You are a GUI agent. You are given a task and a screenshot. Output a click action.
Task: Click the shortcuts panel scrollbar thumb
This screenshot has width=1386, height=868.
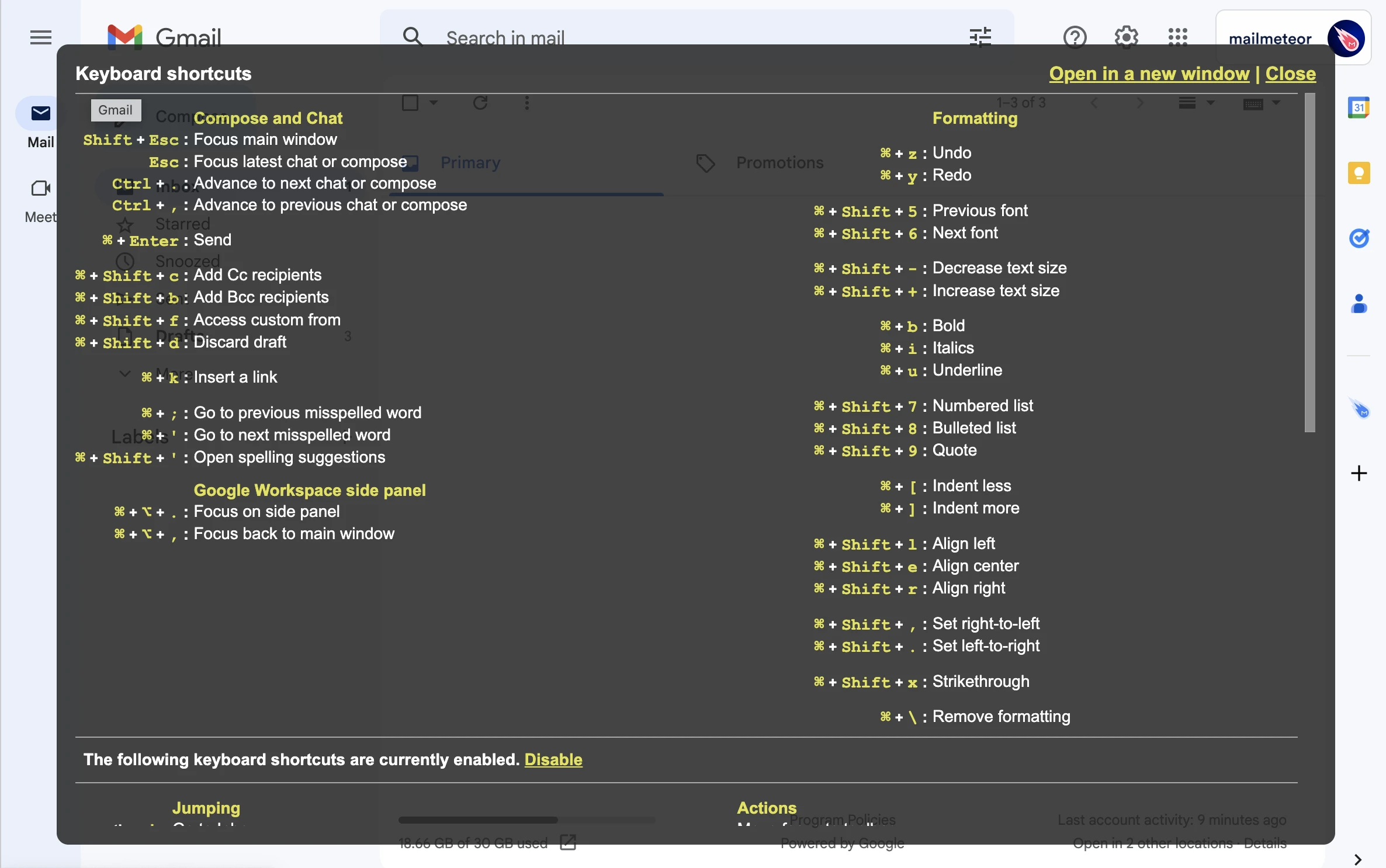pyautogui.click(x=1309, y=263)
